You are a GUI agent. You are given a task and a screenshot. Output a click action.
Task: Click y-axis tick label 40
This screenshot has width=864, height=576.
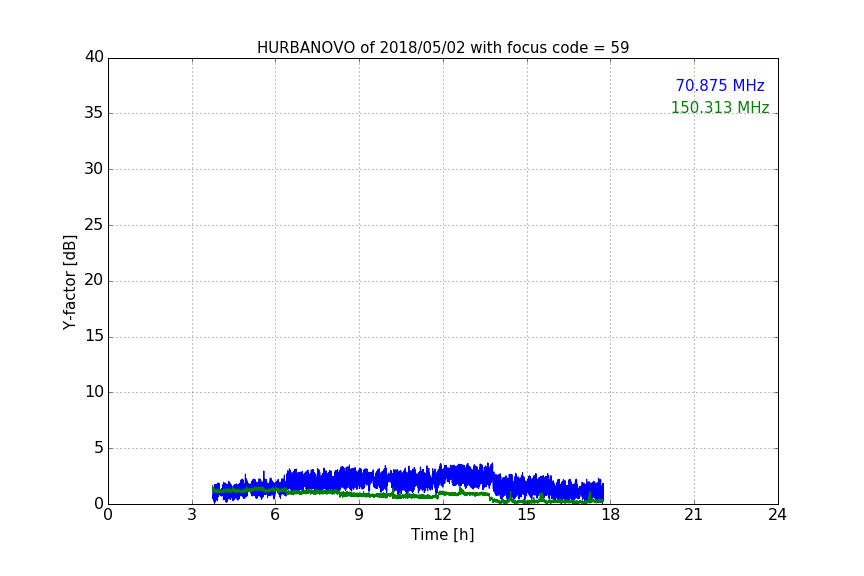pyautogui.click(x=94, y=57)
